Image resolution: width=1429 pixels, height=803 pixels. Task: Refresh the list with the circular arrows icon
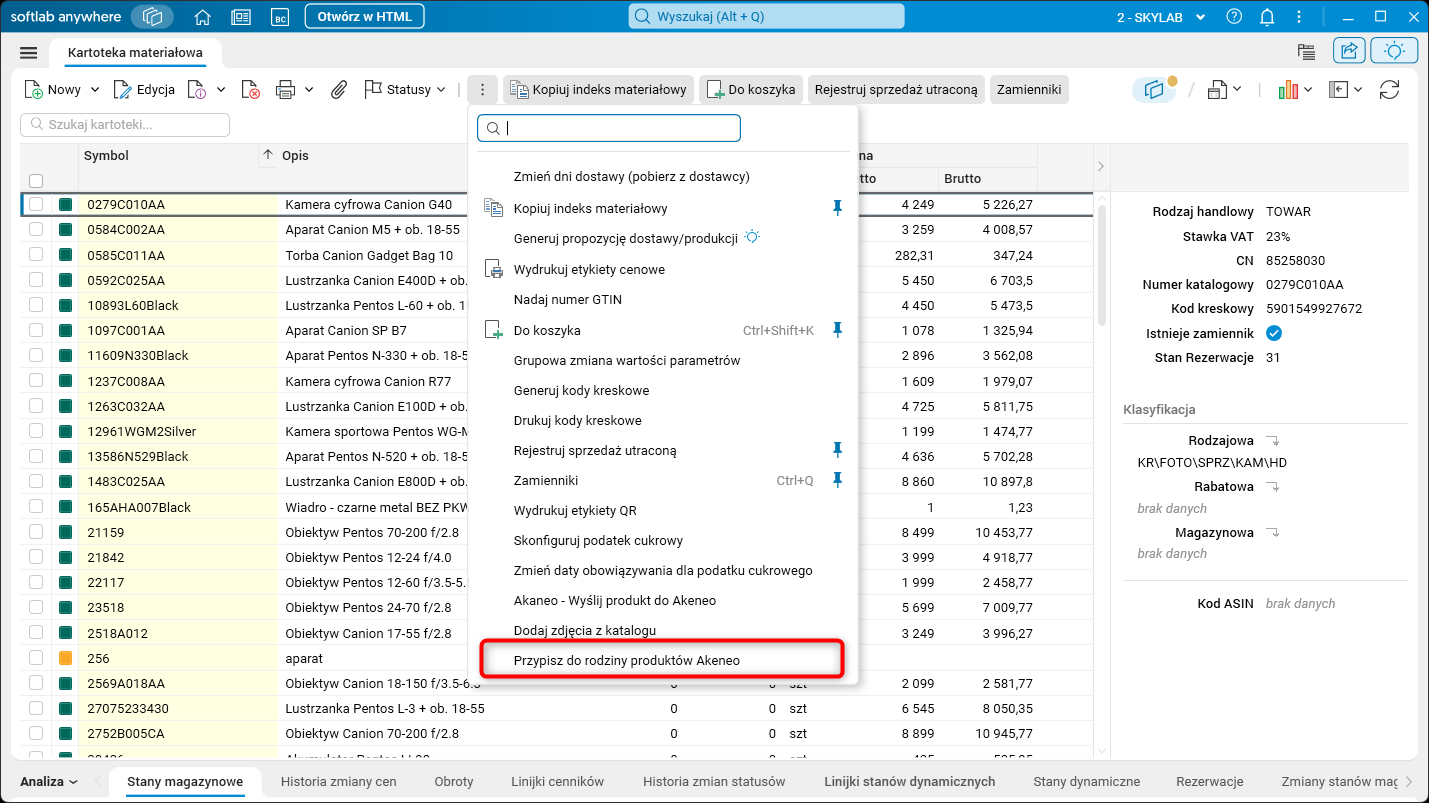(1389, 90)
